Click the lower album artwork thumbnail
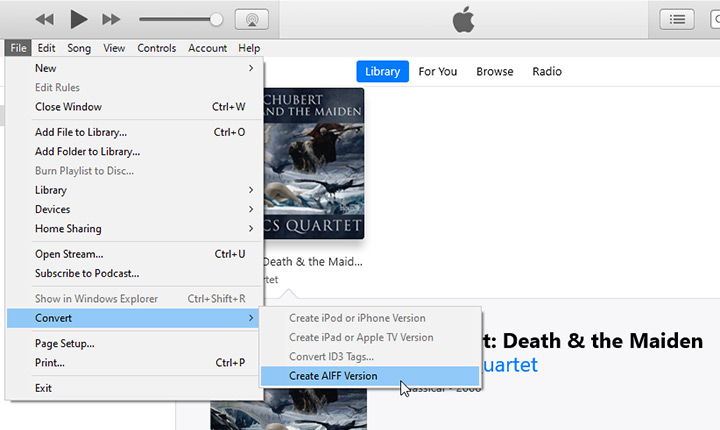Viewport: 720px width, 430px height. click(288, 409)
